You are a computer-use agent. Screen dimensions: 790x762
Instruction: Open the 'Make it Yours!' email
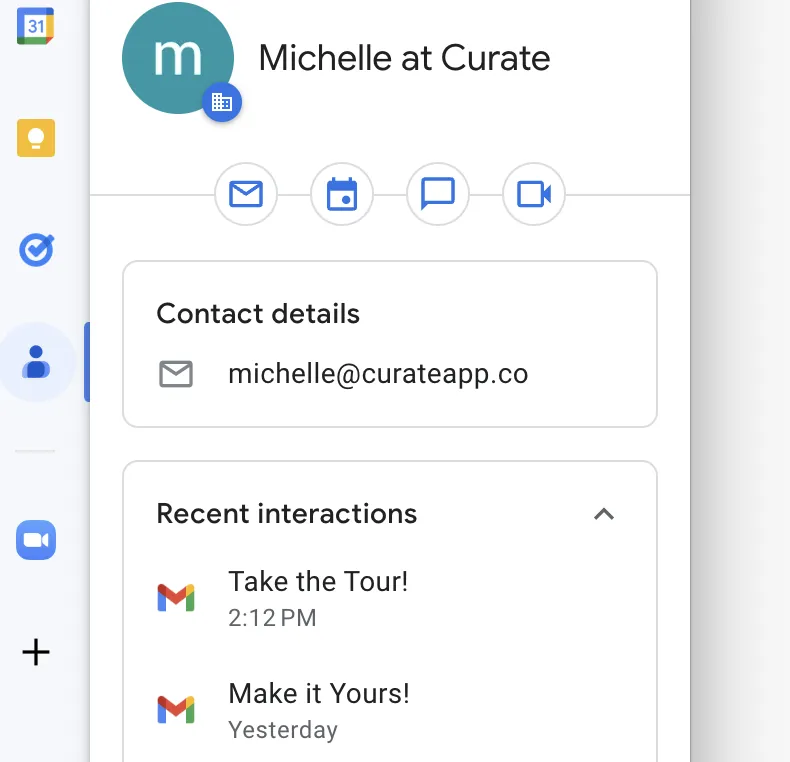pos(319,693)
